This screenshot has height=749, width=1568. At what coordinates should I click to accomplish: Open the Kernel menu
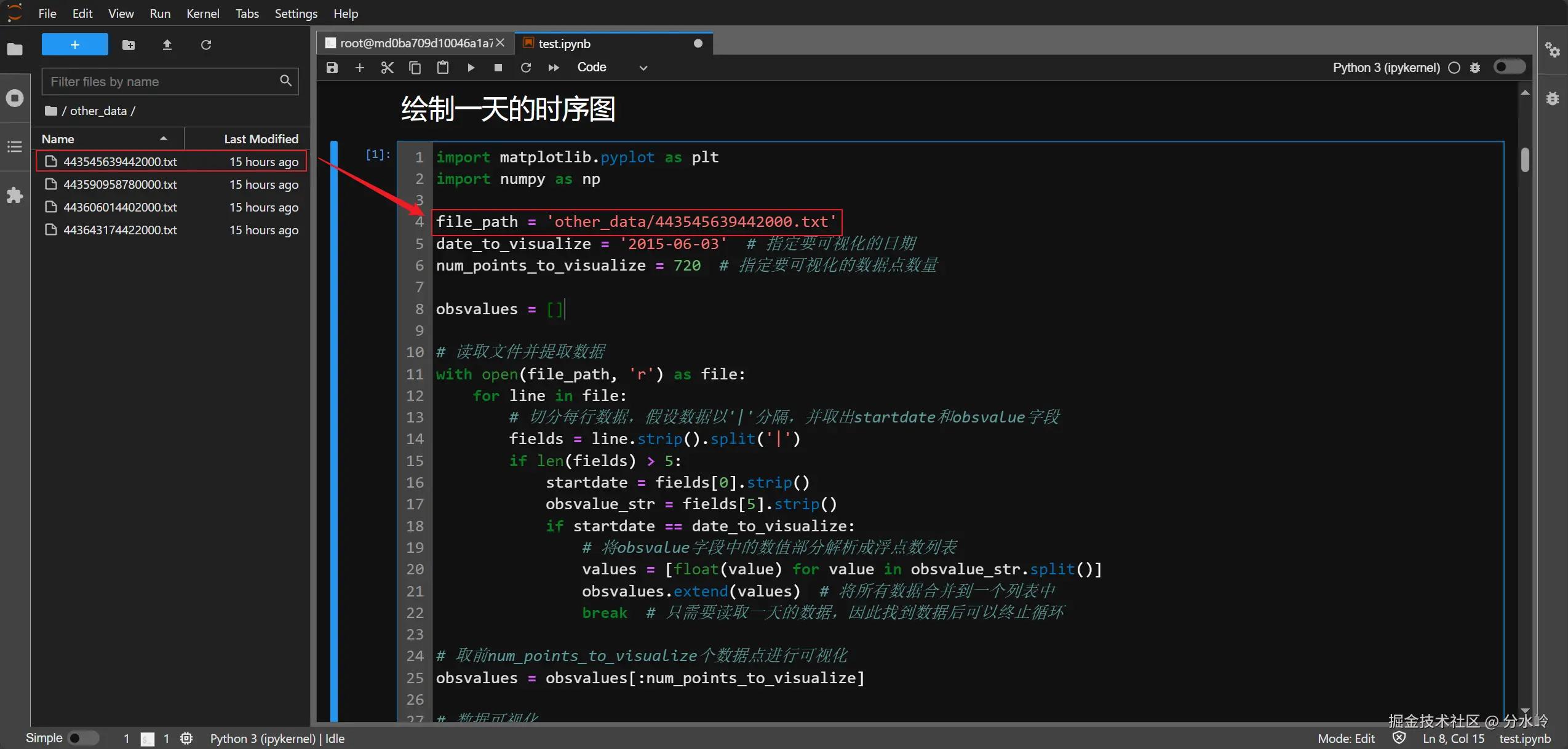(202, 14)
